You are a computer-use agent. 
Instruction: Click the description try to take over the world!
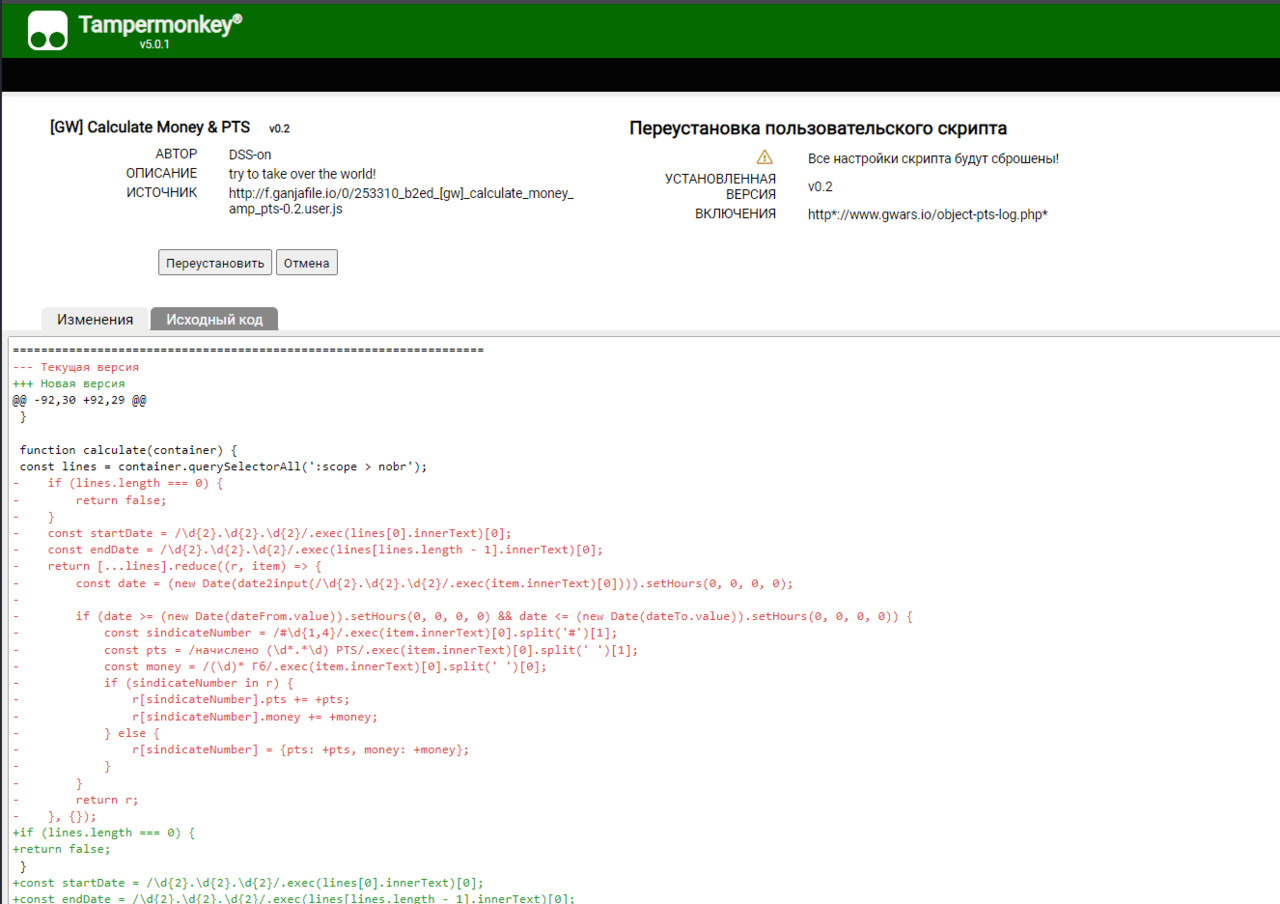(x=302, y=174)
